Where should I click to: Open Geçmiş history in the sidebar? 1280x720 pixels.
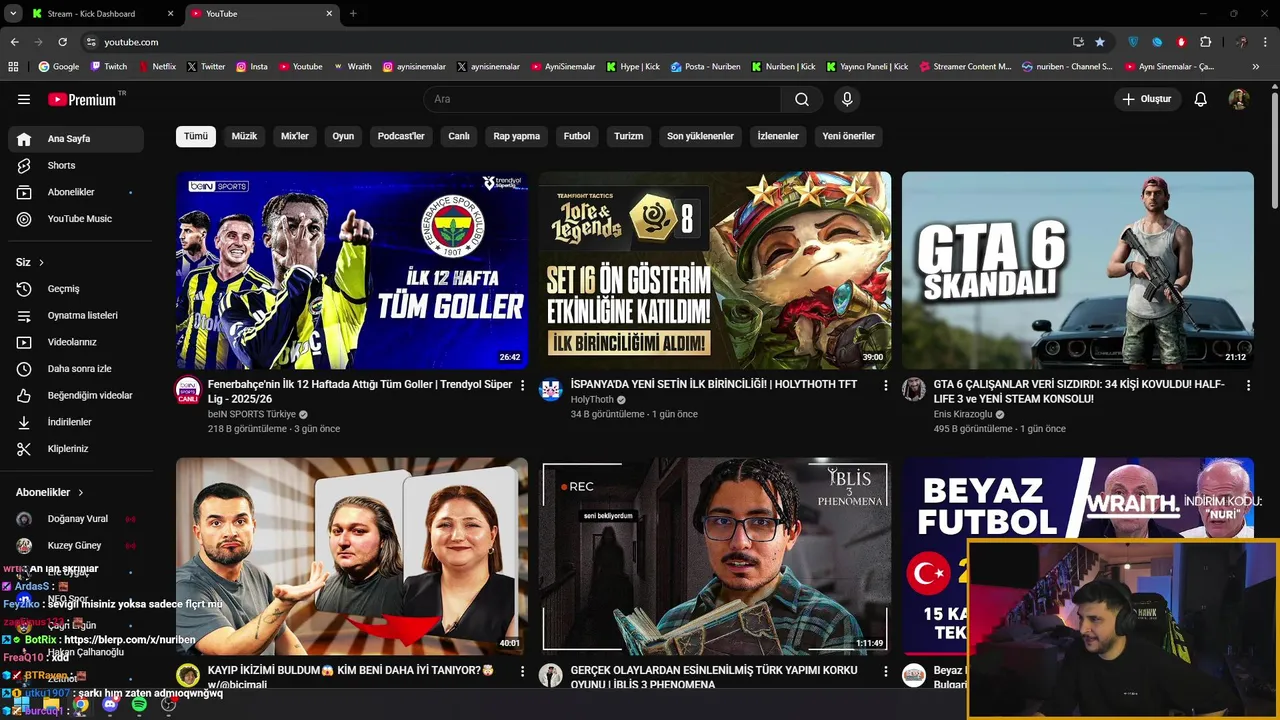pyautogui.click(x=76, y=289)
